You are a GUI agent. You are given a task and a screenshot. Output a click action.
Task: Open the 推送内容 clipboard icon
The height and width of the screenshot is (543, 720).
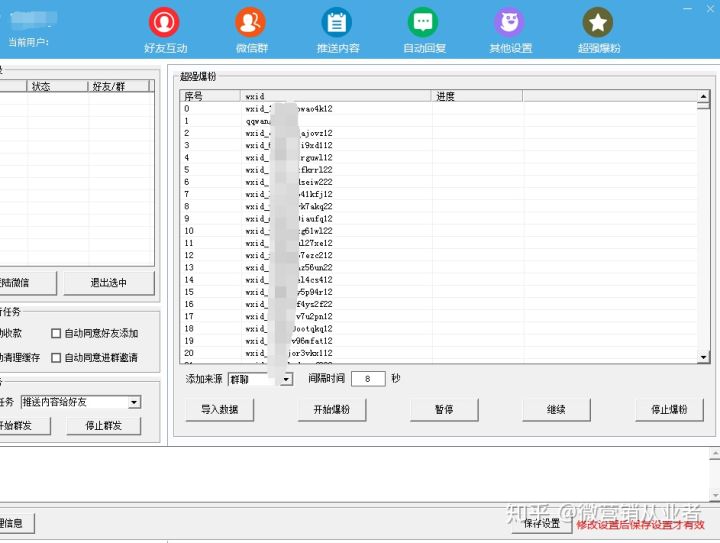tap(337, 22)
